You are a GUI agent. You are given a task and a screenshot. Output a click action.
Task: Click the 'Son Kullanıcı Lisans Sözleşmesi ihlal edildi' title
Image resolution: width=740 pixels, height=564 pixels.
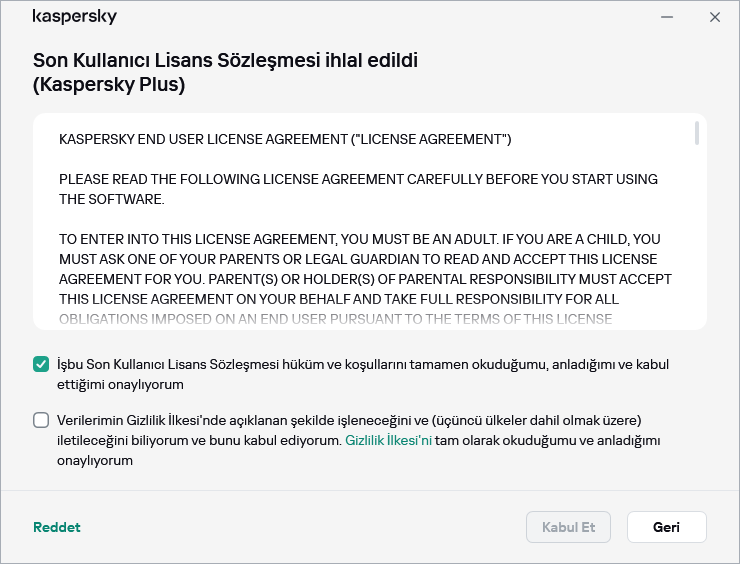click(225, 60)
